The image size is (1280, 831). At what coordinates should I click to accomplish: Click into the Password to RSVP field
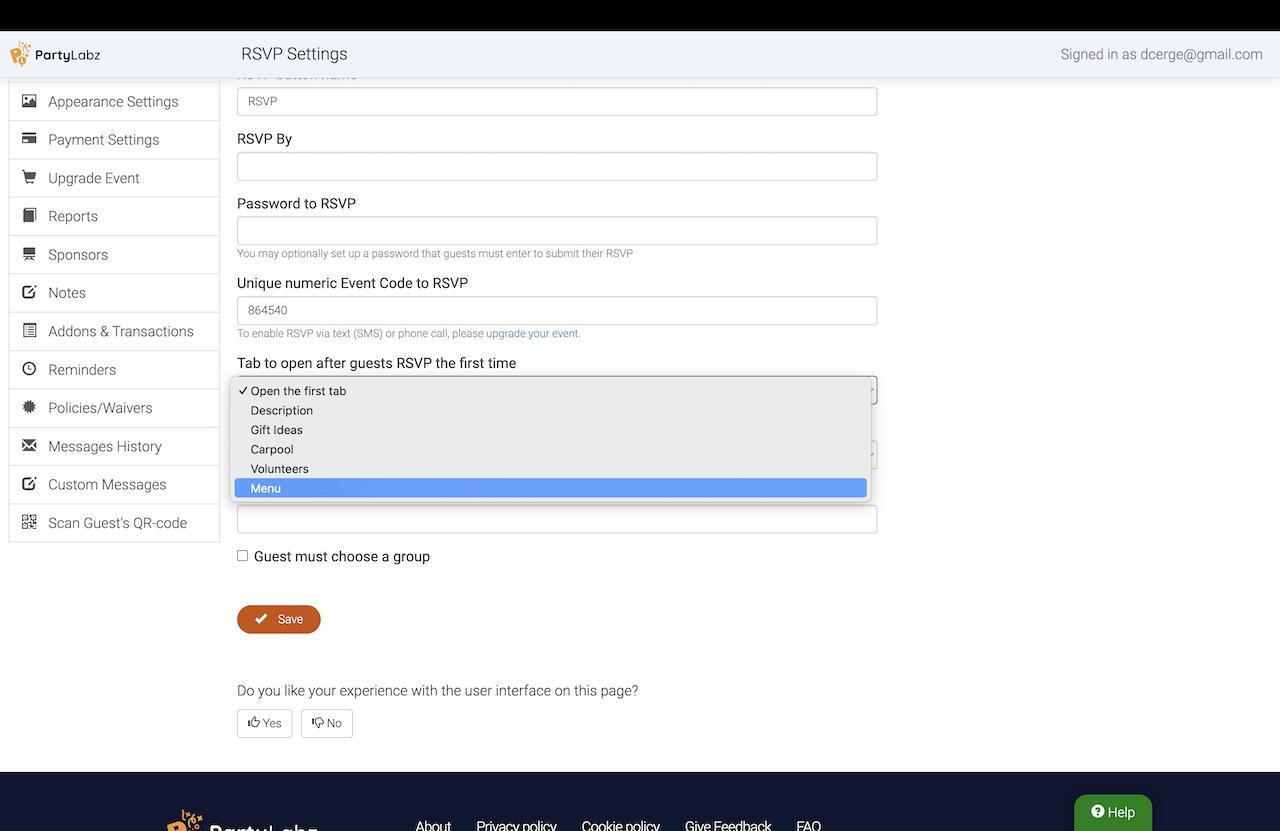click(556, 231)
